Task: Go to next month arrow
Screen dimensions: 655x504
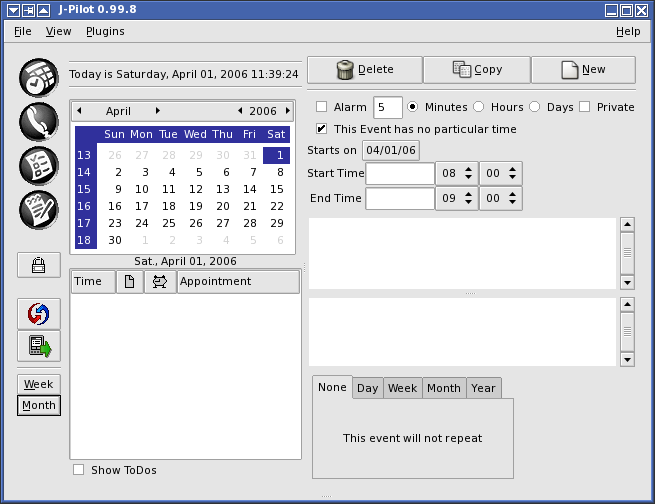Action: pos(157,111)
